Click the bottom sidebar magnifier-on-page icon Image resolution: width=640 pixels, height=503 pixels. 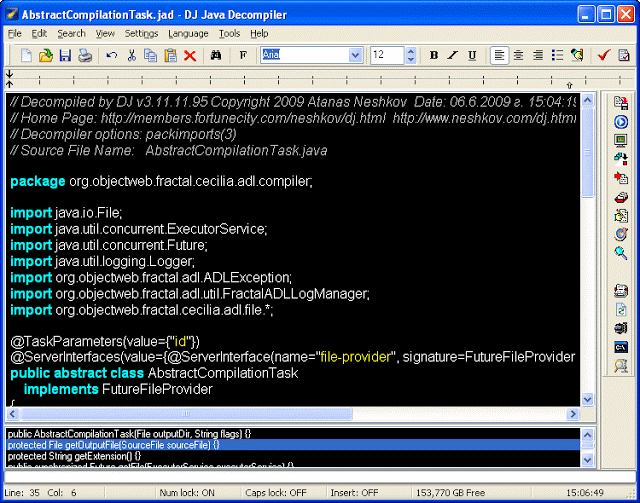[x=621, y=366]
